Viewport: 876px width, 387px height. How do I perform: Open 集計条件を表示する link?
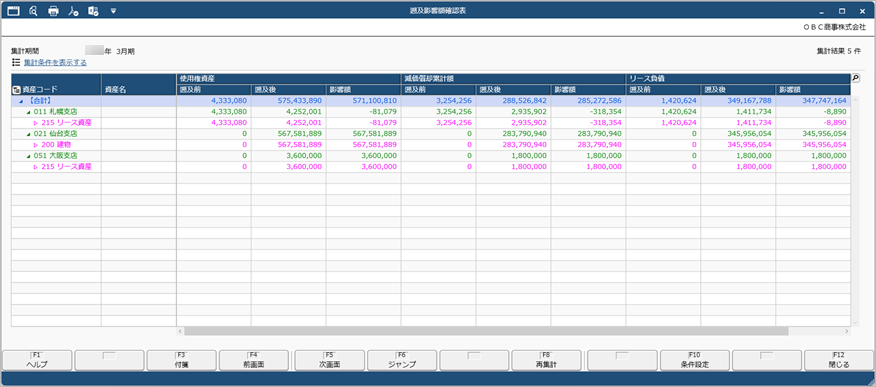(55, 63)
